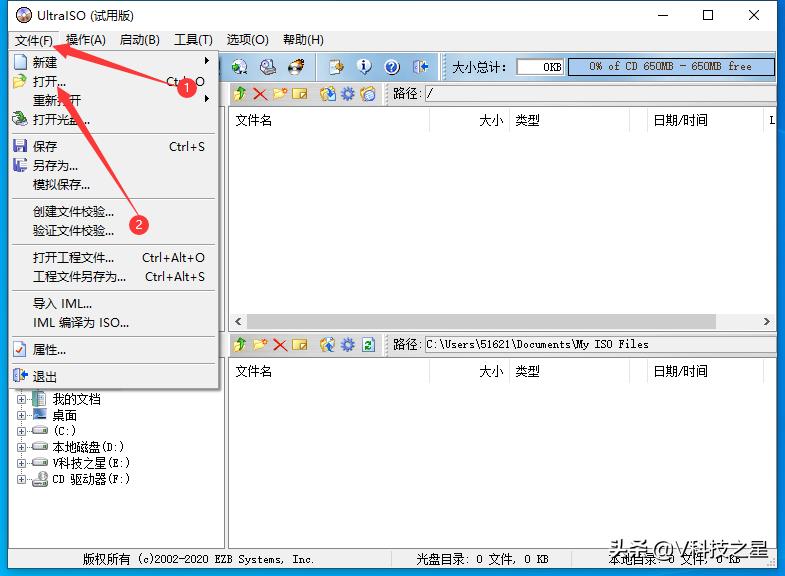Click the Burn CD image flame-disc icon

point(296,67)
